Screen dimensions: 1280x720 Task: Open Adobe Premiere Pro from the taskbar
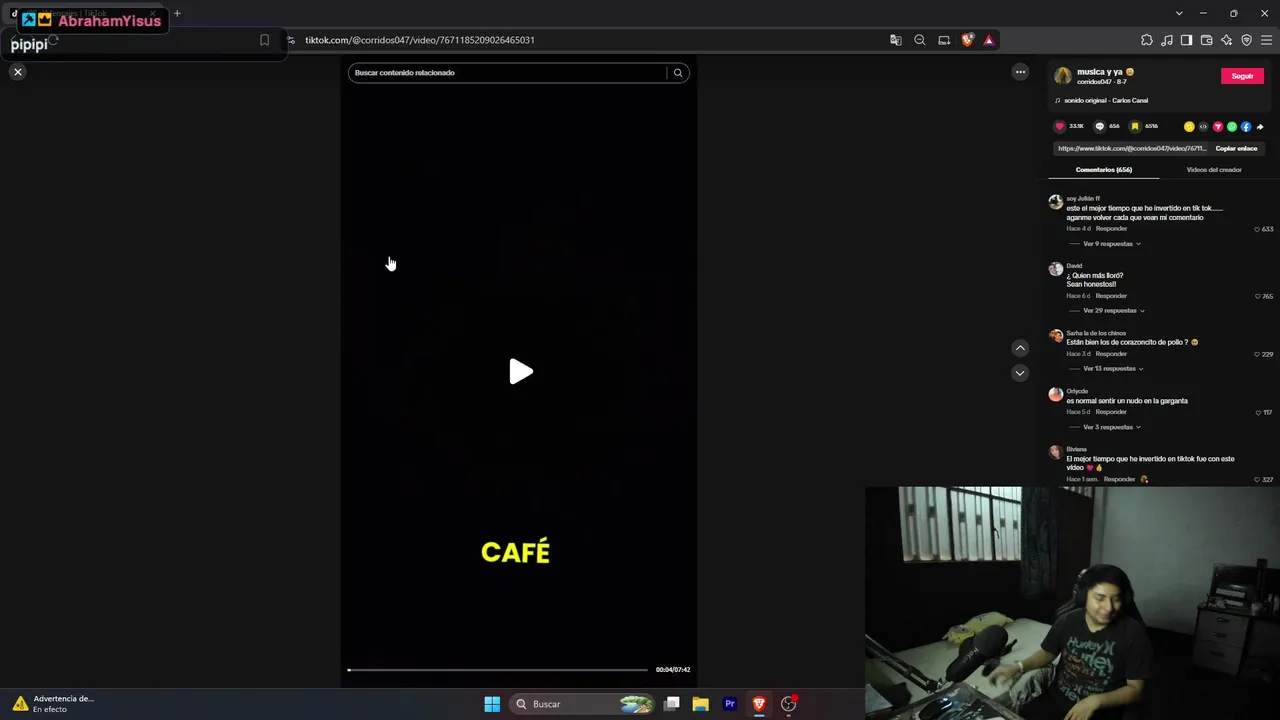(x=730, y=704)
